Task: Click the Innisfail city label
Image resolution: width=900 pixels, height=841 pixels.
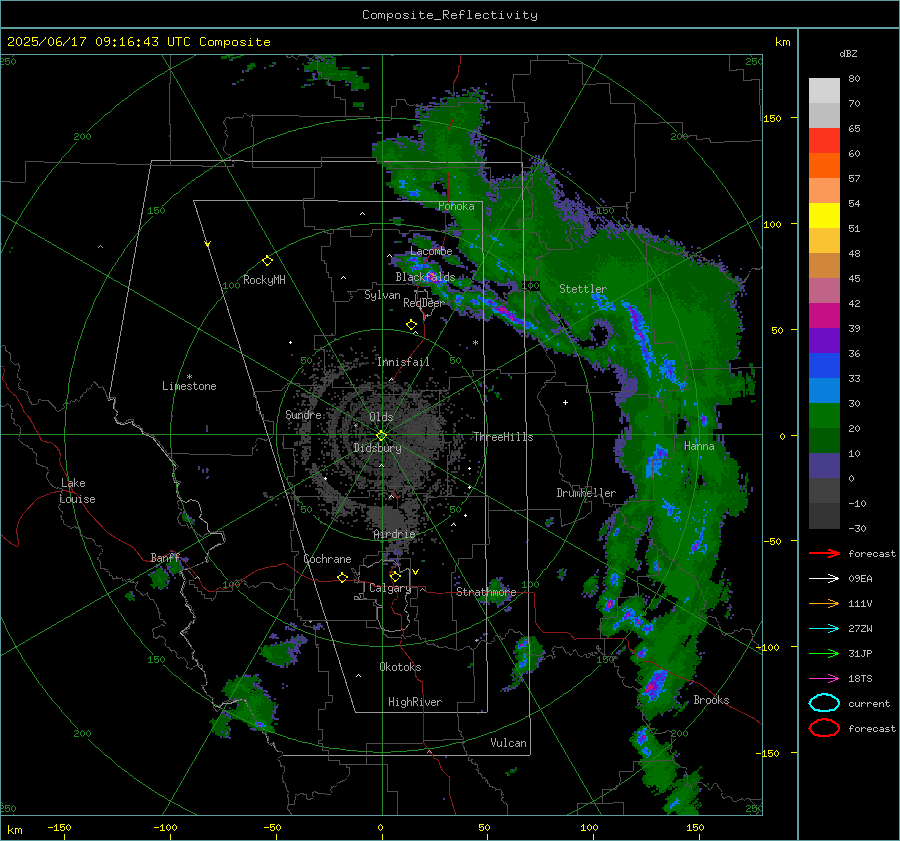Action: click(403, 362)
